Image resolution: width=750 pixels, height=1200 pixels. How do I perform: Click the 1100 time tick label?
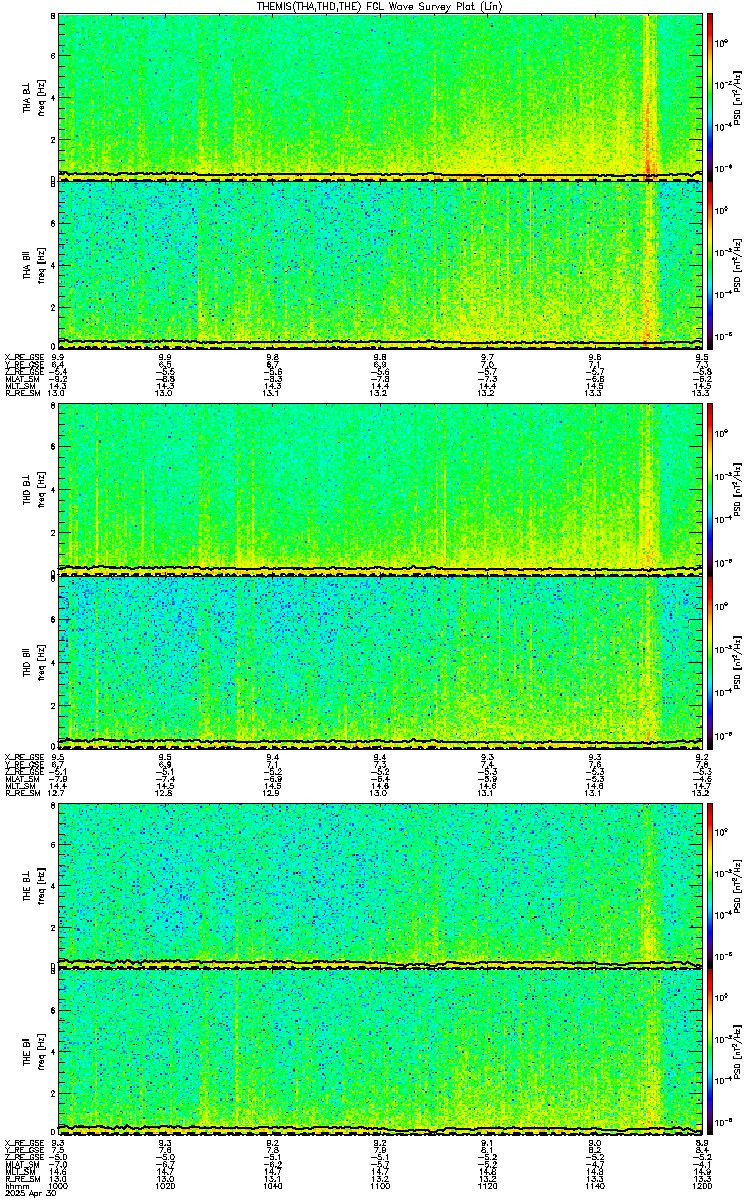379,1187
